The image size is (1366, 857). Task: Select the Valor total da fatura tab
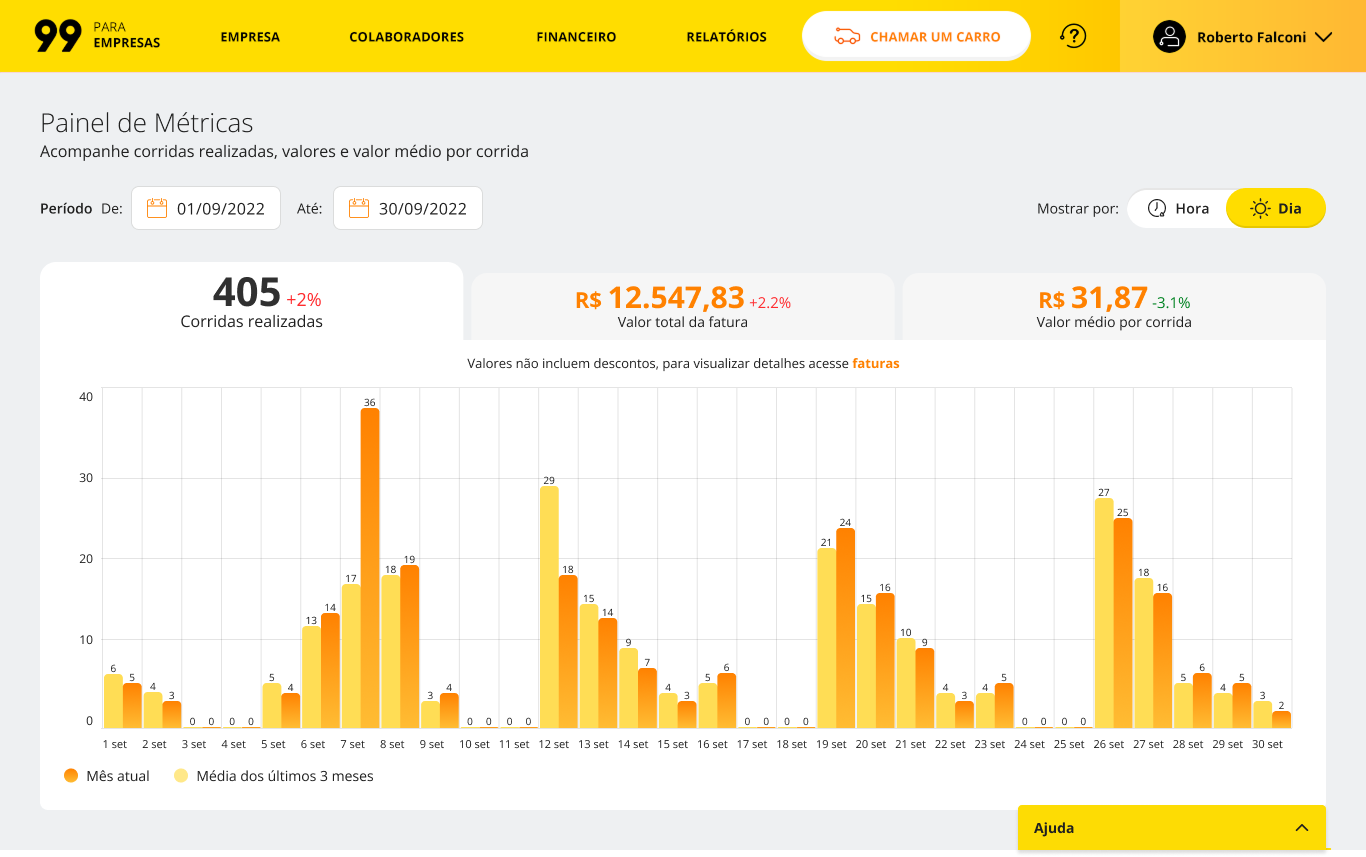pyautogui.click(x=683, y=306)
